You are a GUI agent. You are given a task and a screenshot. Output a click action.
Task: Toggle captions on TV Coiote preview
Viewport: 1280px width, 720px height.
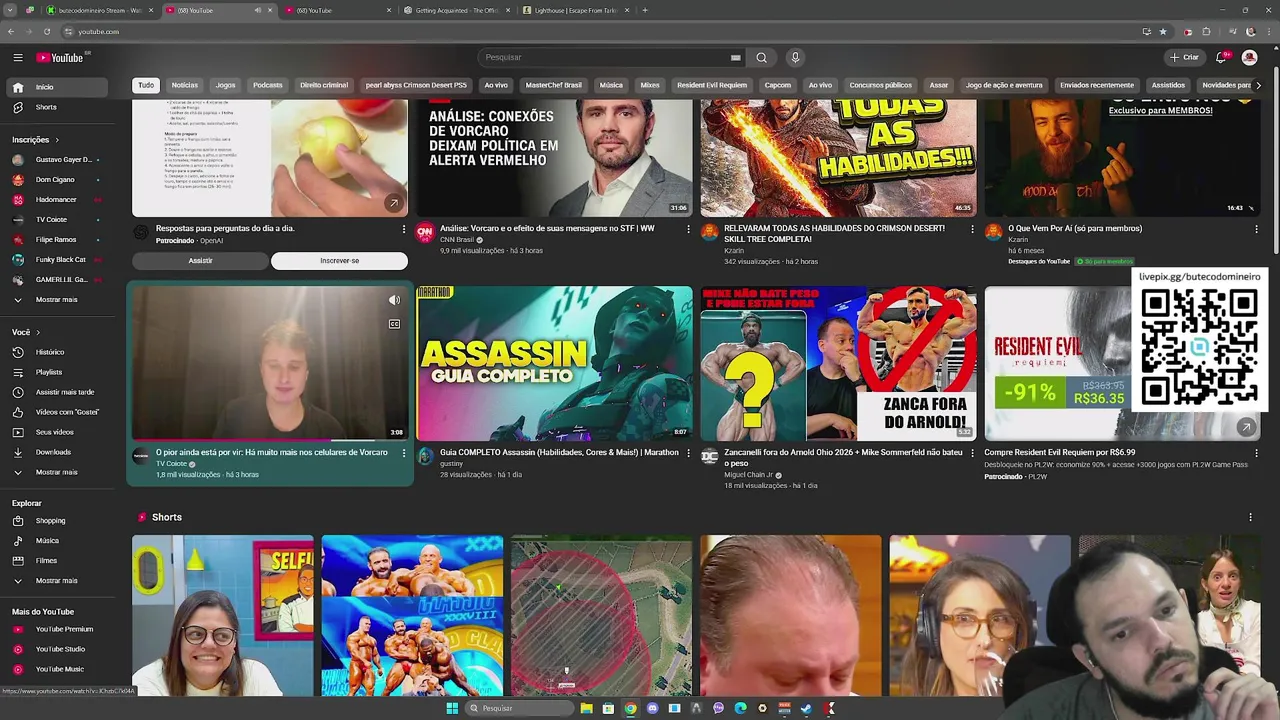coord(394,324)
